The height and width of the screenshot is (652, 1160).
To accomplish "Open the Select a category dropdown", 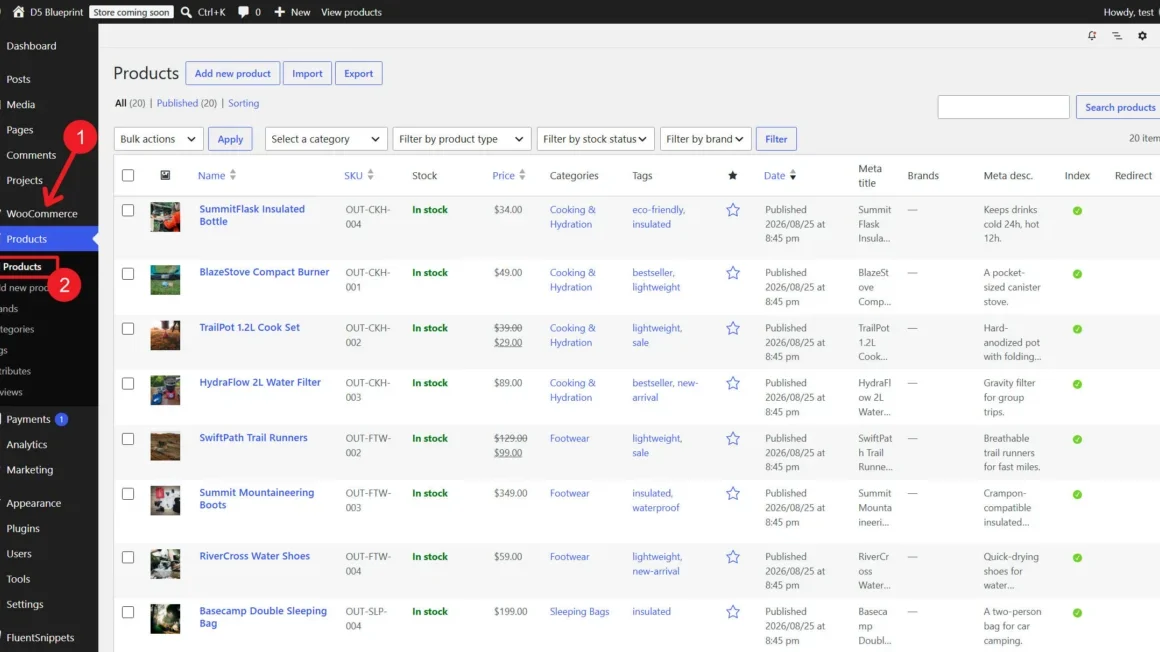I will coord(326,139).
